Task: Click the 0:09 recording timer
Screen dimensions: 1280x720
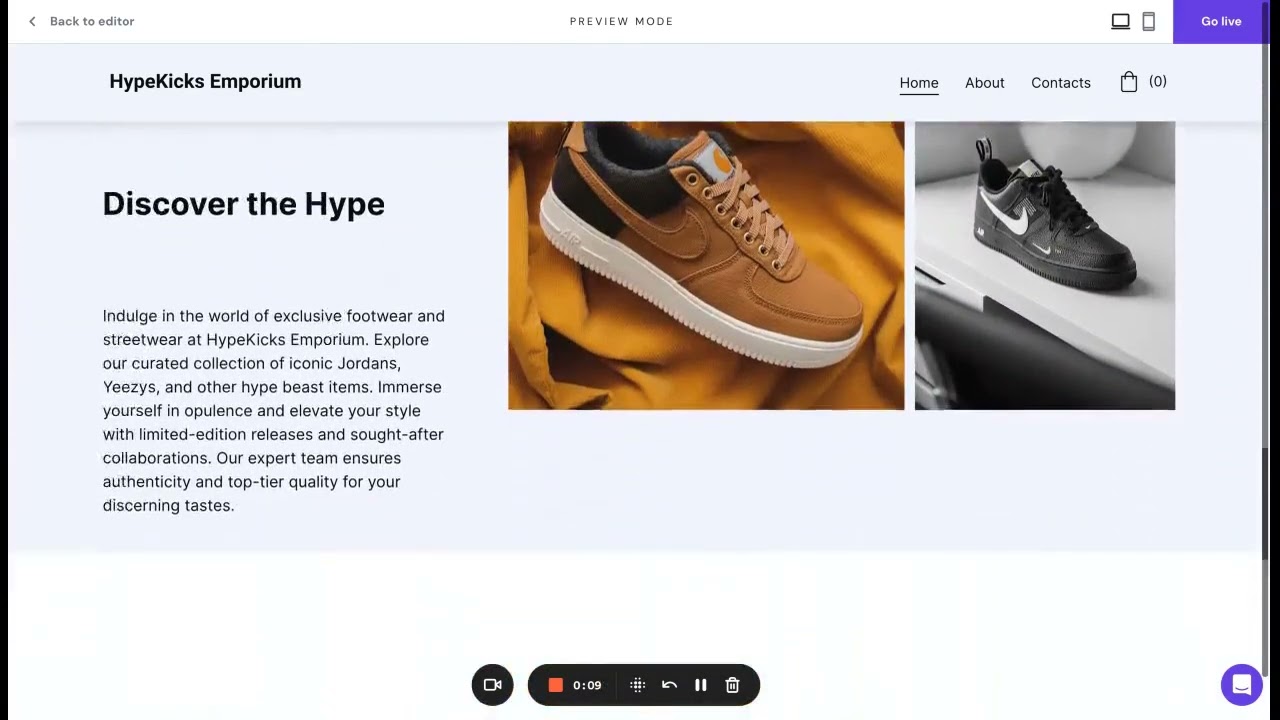Action: coord(587,685)
